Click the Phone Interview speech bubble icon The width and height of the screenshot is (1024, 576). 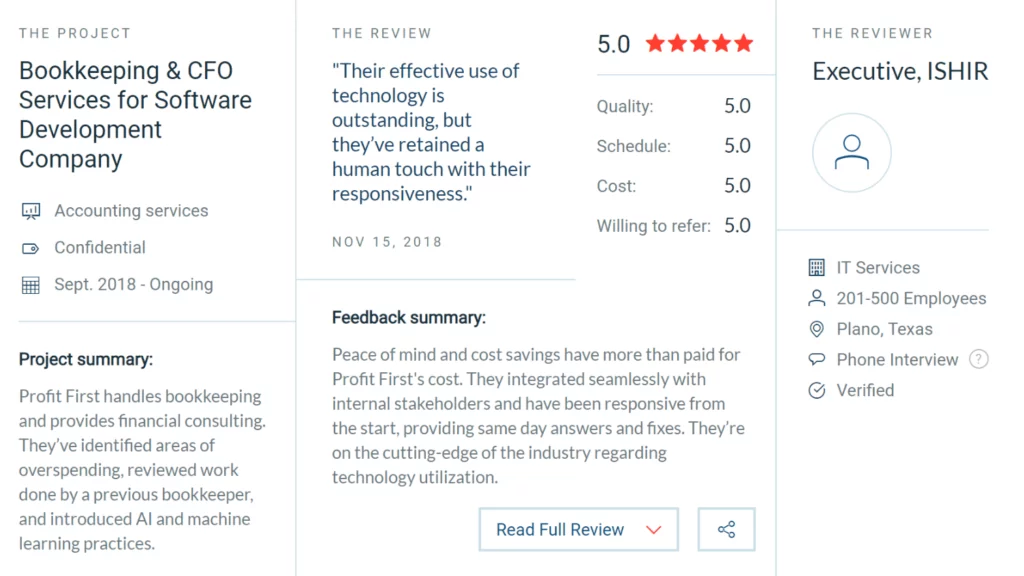click(x=818, y=359)
